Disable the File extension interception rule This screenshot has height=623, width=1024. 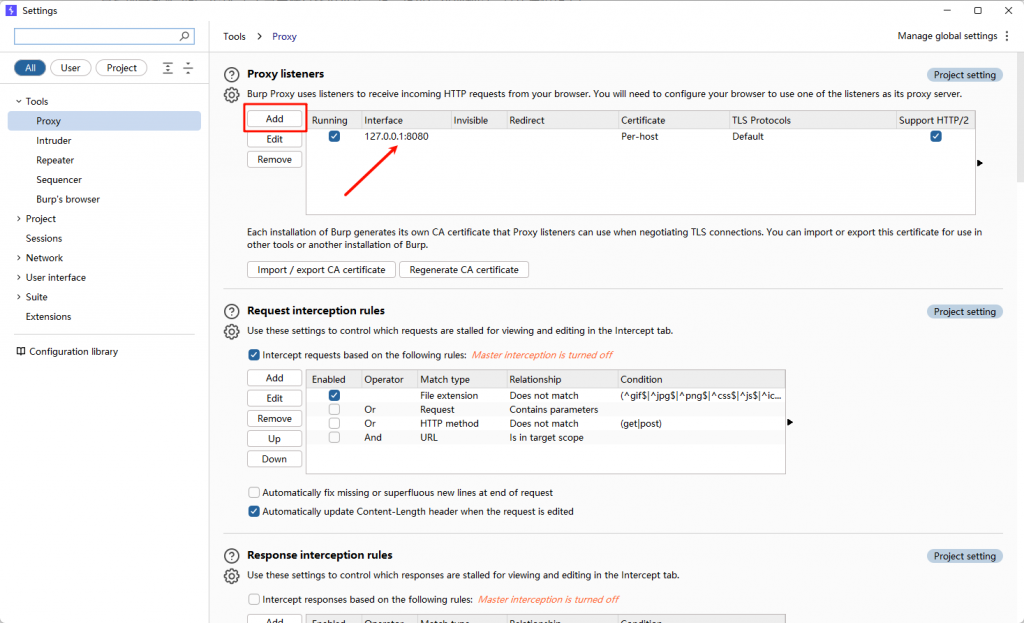tap(334, 395)
